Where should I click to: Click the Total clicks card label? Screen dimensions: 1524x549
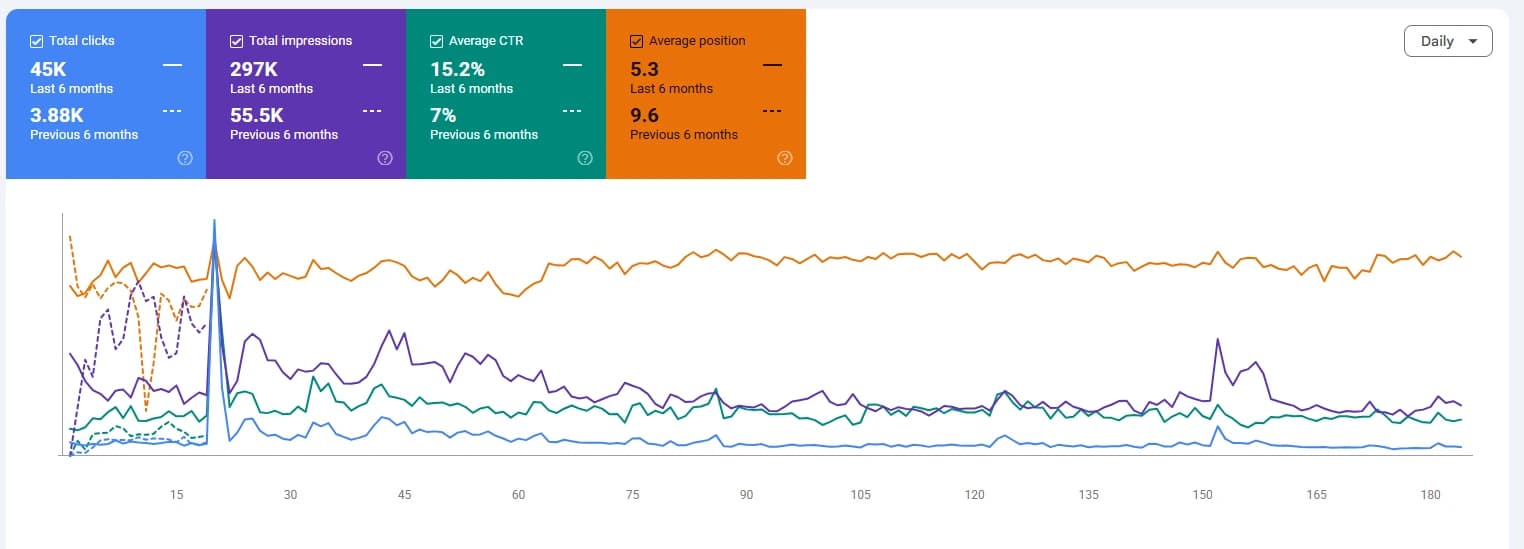[x=82, y=41]
